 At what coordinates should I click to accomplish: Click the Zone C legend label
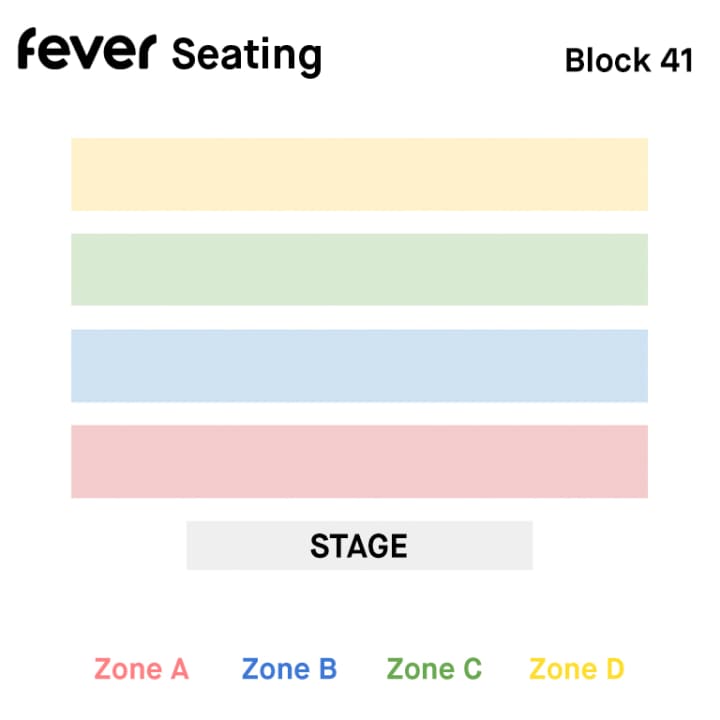434,669
